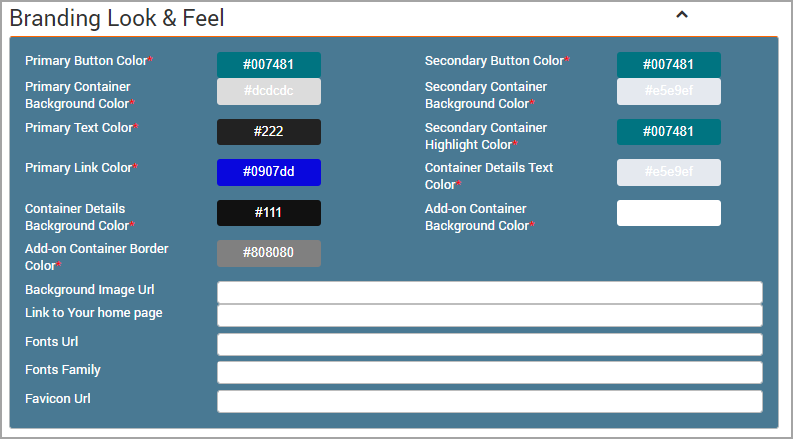Change Secondary Container Highlight Color swatch

click(x=669, y=132)
